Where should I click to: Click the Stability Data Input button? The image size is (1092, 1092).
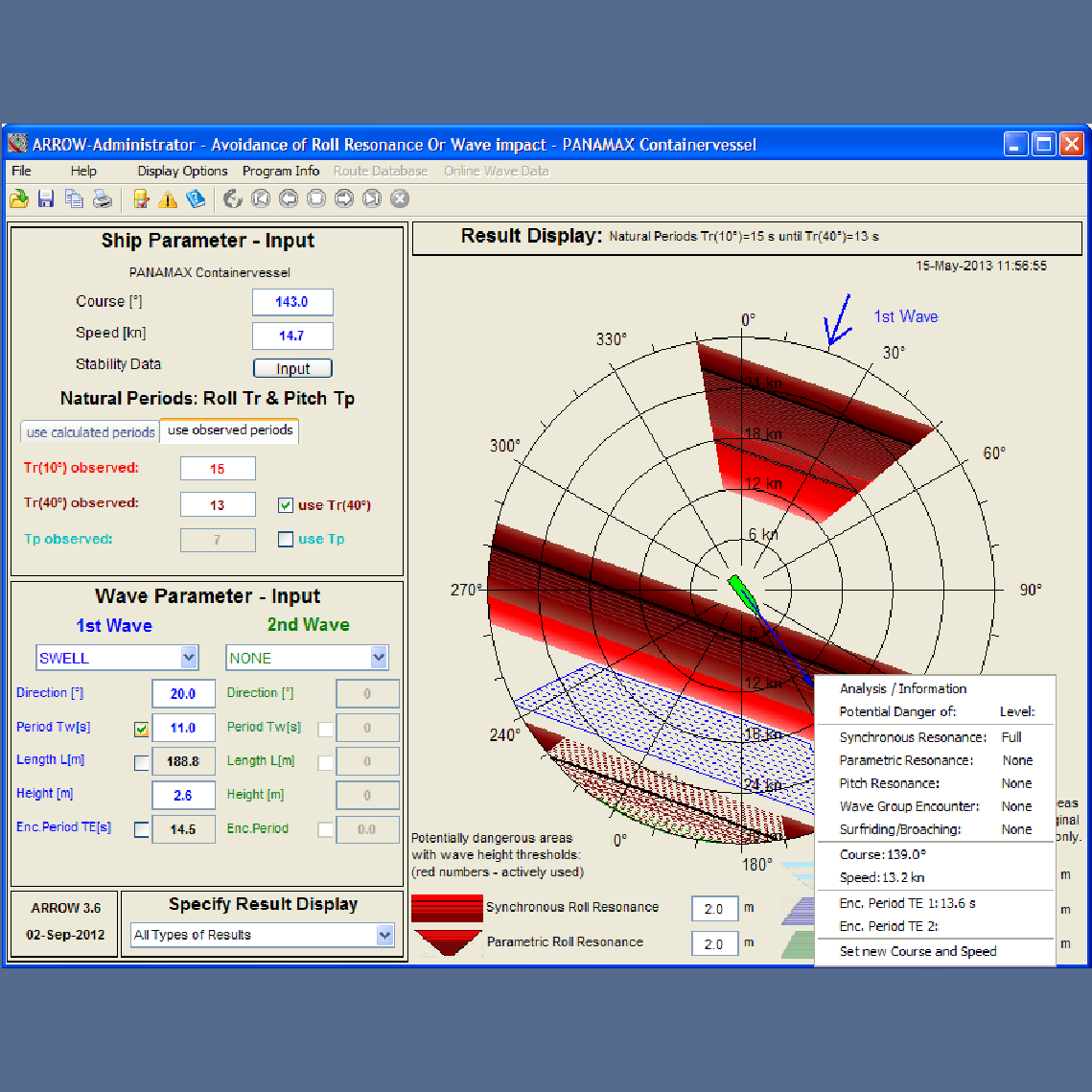tap(292, 368)
